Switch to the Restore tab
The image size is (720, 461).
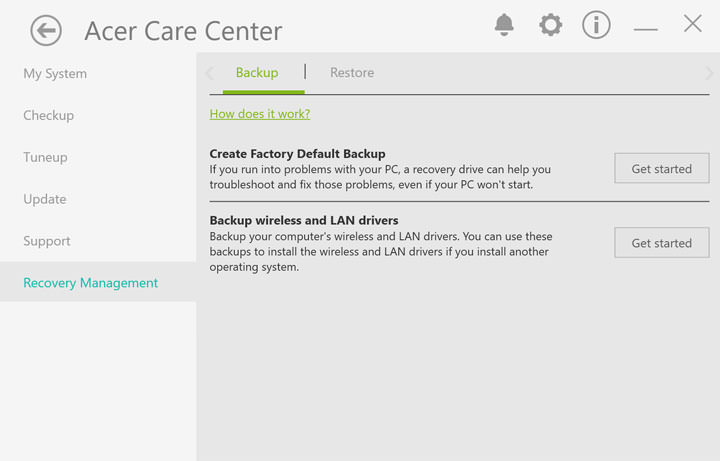point(352,73)
